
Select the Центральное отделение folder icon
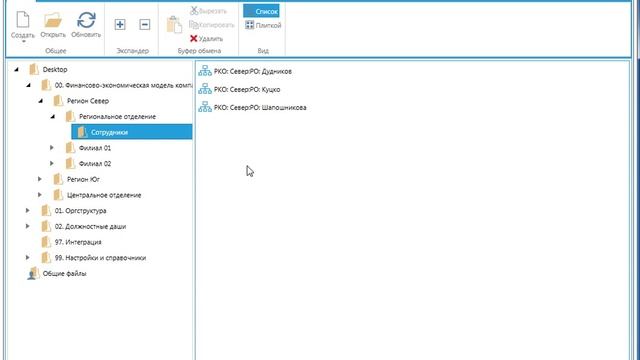click(58, 195)
